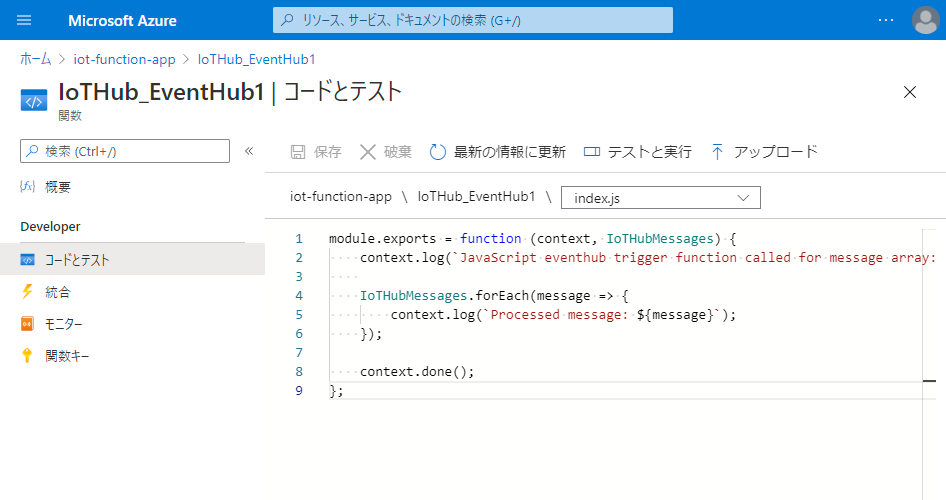The width and height of the screenshot is (946, 500).
Task: Click the global resource search field
Action: pyautogui.click(x=472, y=20)
